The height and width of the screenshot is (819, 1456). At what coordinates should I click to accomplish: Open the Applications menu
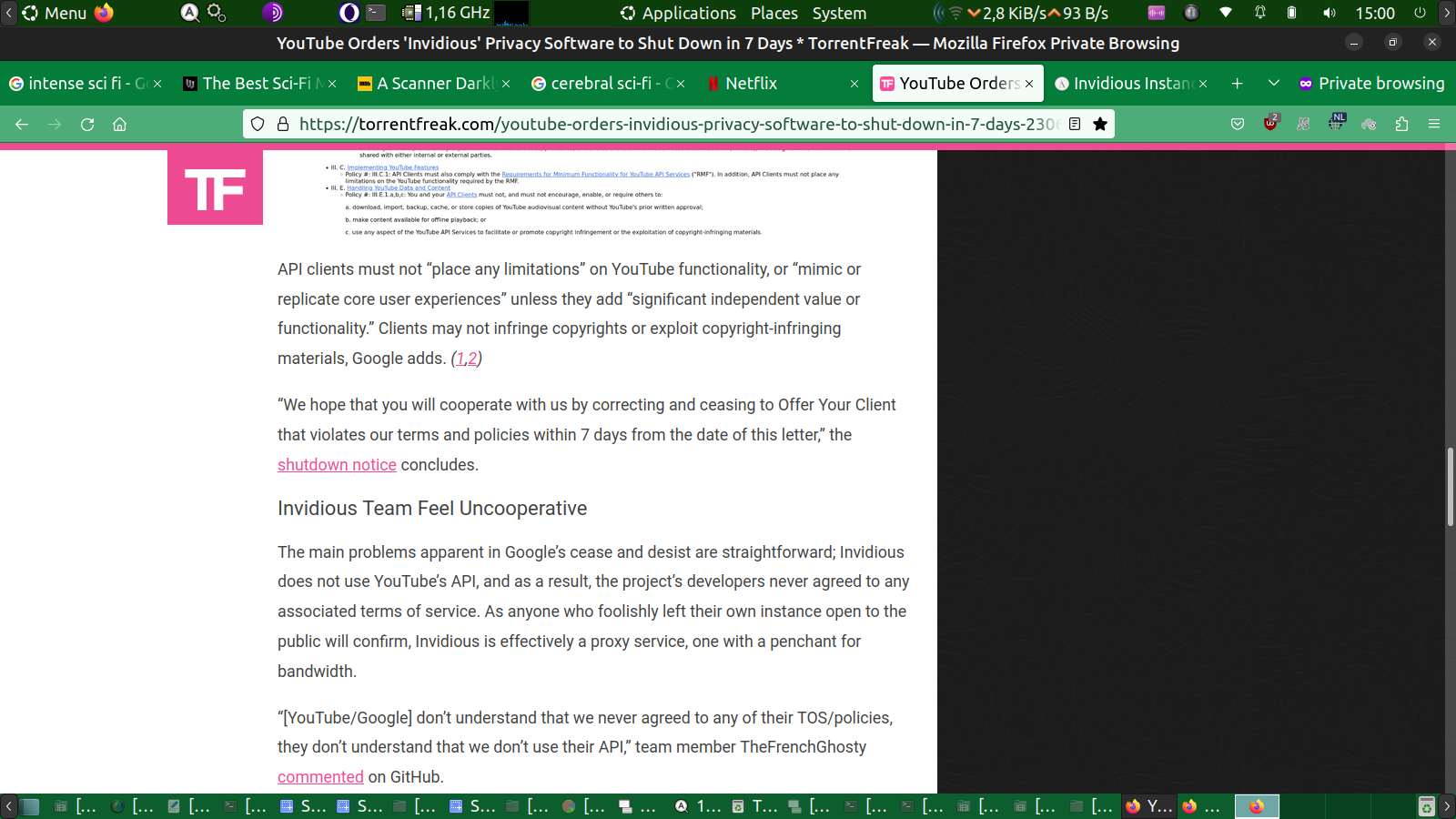click(679, 13)
